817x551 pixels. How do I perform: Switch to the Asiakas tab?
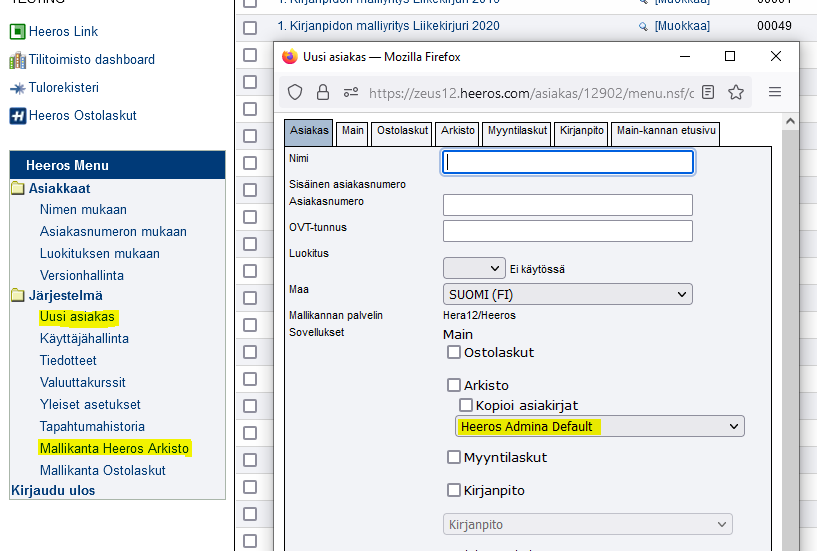[309, 132]
